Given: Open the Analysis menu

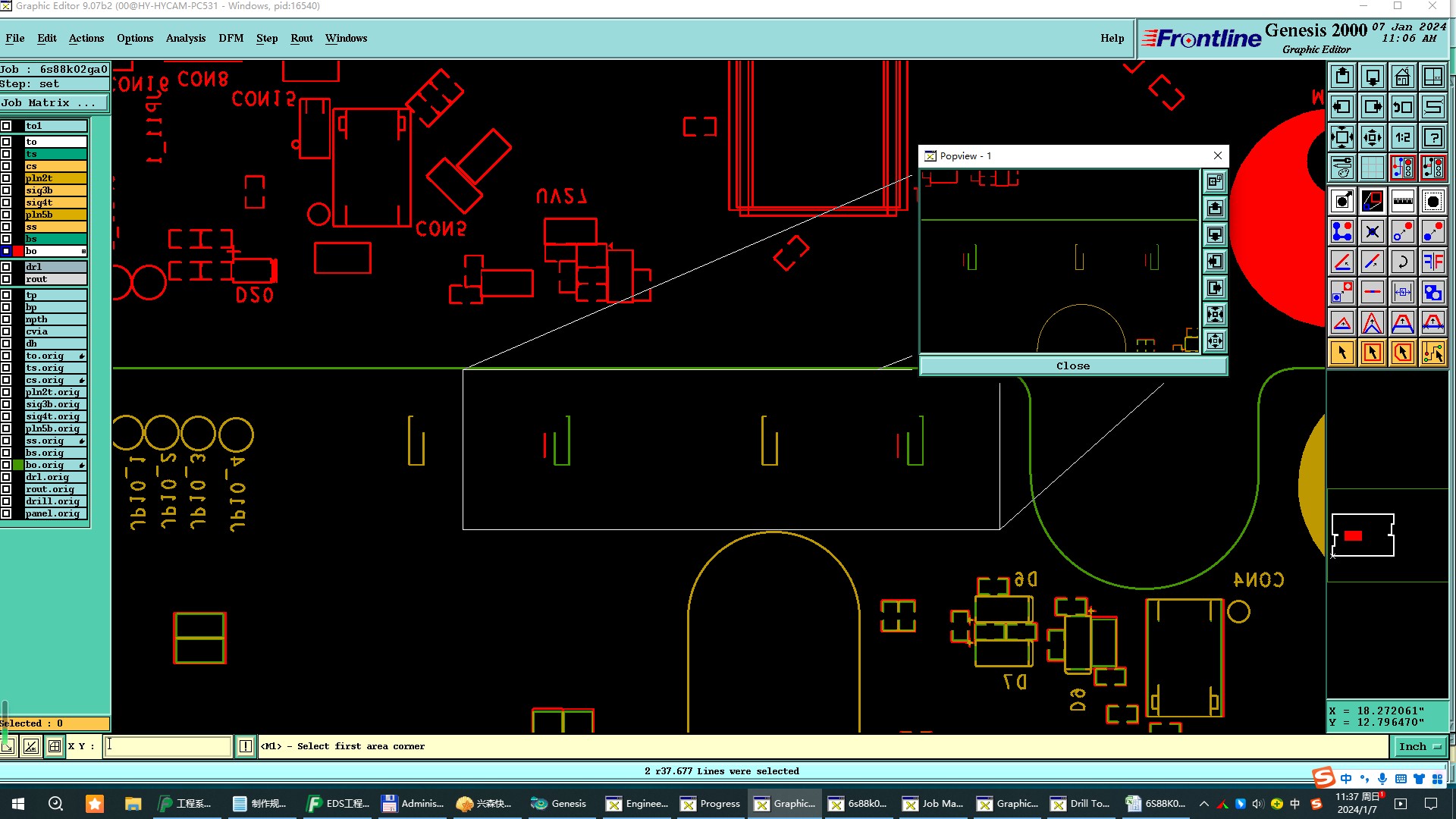Looking at the screenshot, I should [185, 38].
